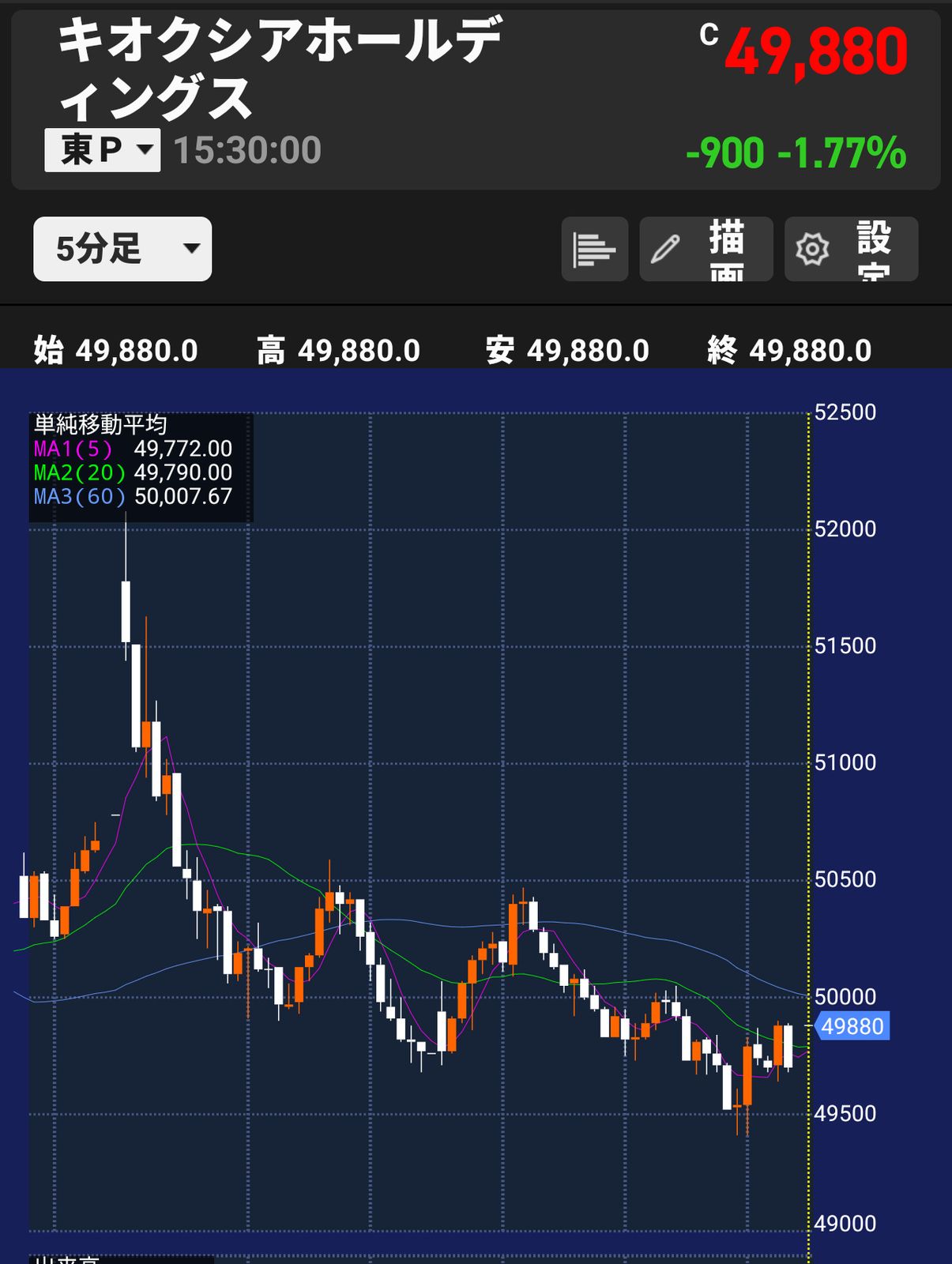Image resolution: width=952 pixels, height=1264 pixels.
Task: Open the 東P market selector dropdown
Action: point(103,150)
